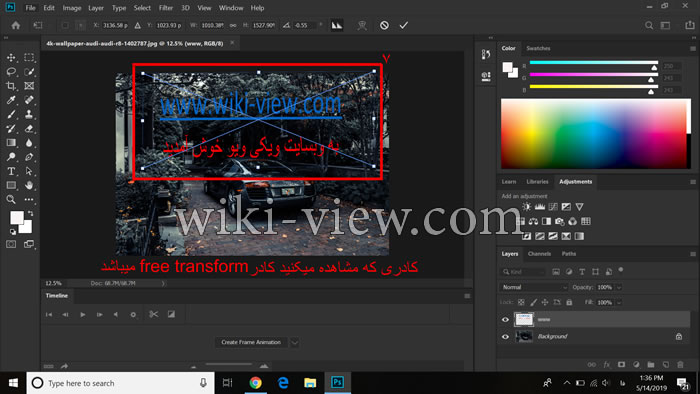Open the Color panel menu
The height and width of the screenshot is (394, 700).
693,48
